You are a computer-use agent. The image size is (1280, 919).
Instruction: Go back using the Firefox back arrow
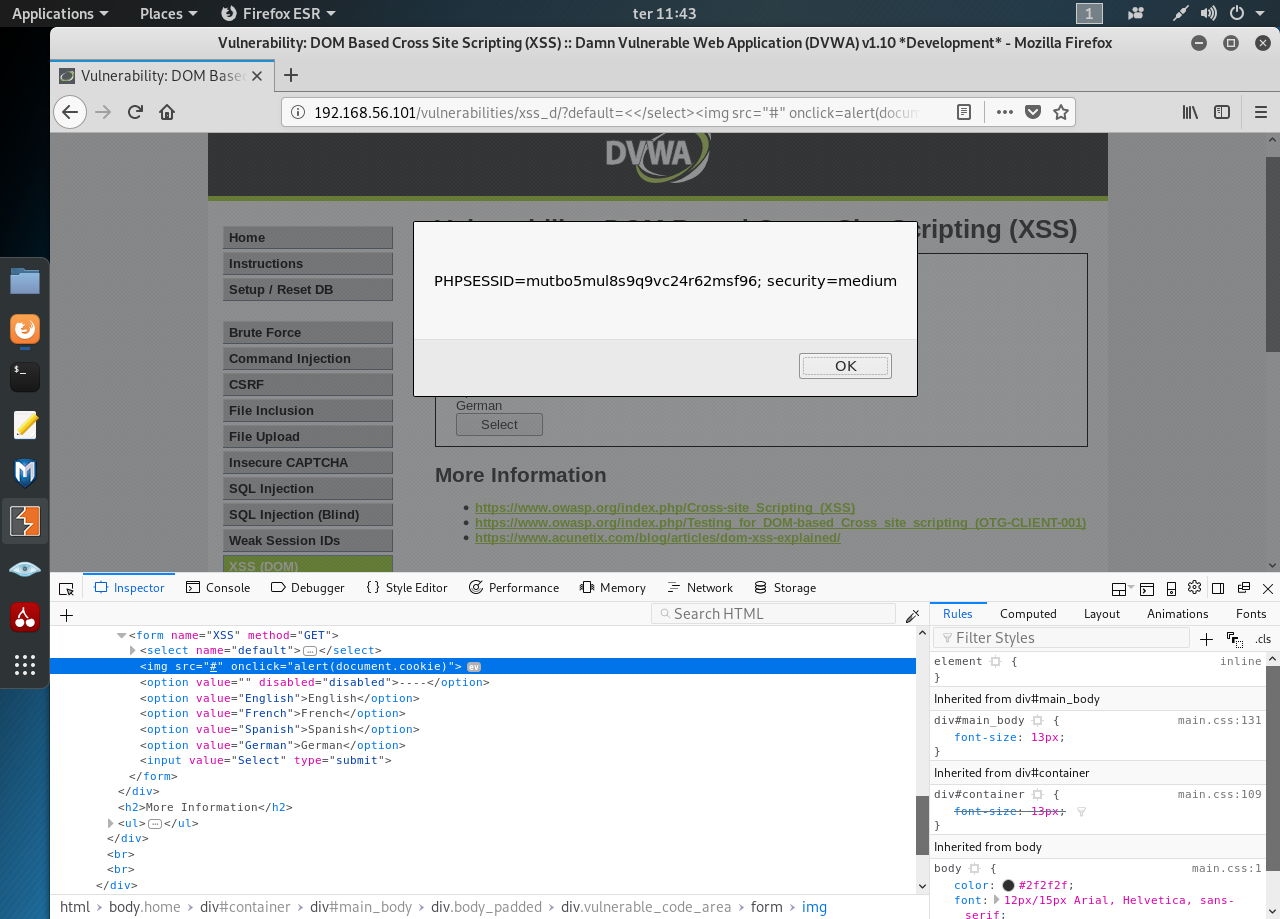(x=69, y=112)
